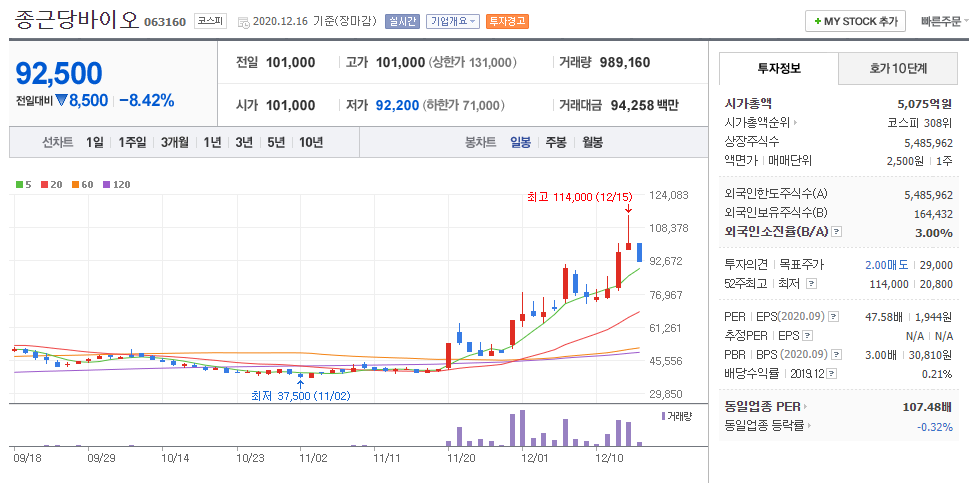Click the current price 92,500
Screen dimensions: 979x483
point(59,74)
